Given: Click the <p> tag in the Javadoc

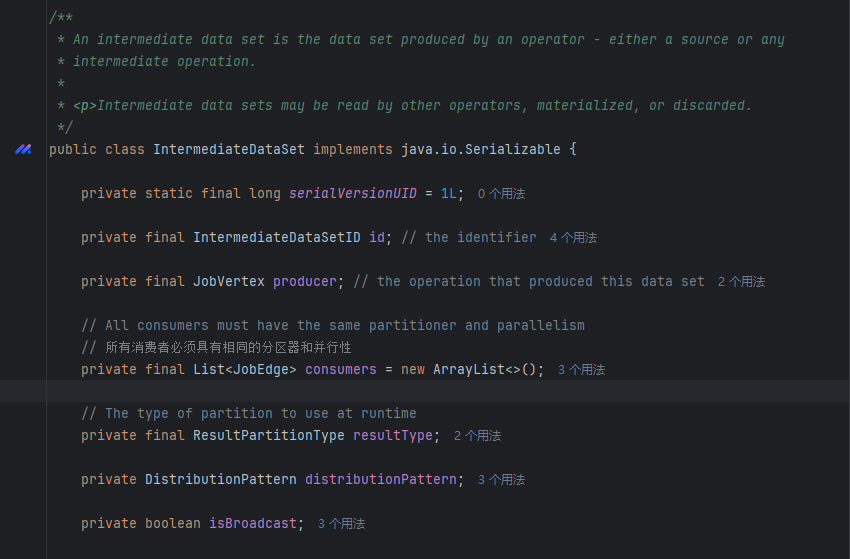Looking at the screenshot, I should pos(85,105).
